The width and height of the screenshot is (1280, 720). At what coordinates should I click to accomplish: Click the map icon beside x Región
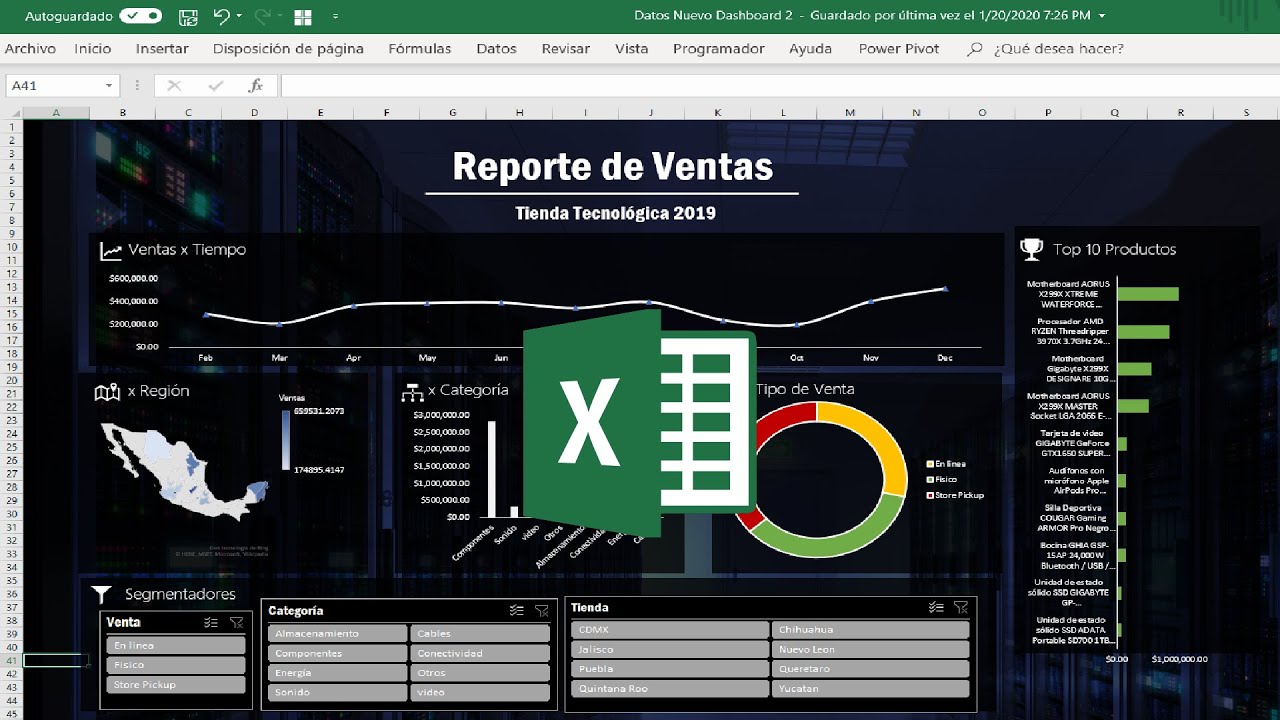coord(107,392)
